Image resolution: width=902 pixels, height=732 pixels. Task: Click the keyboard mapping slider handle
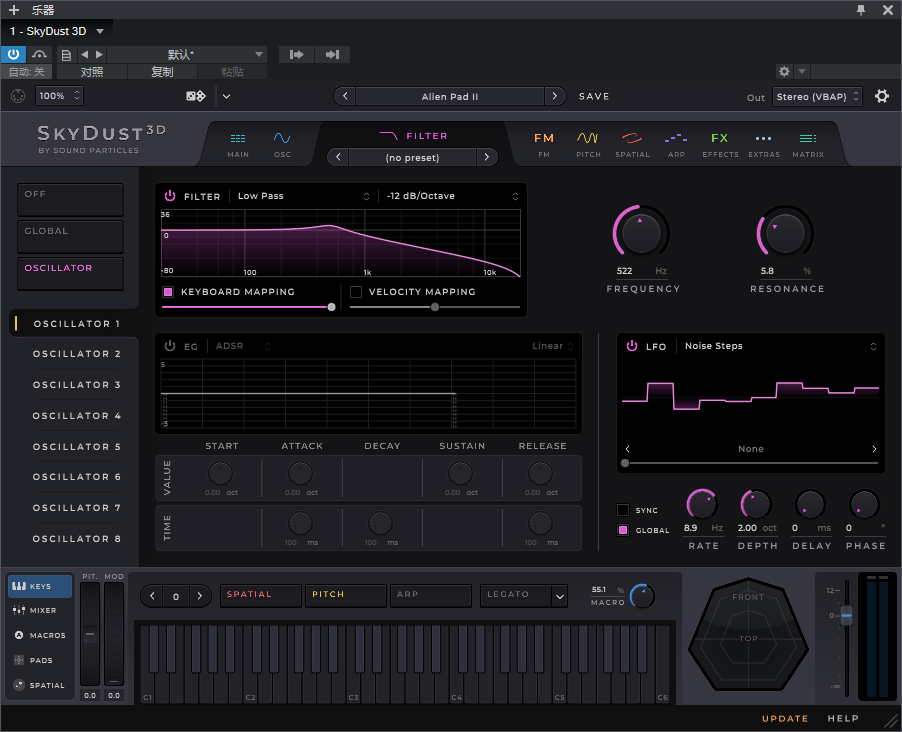pos(331,307)
